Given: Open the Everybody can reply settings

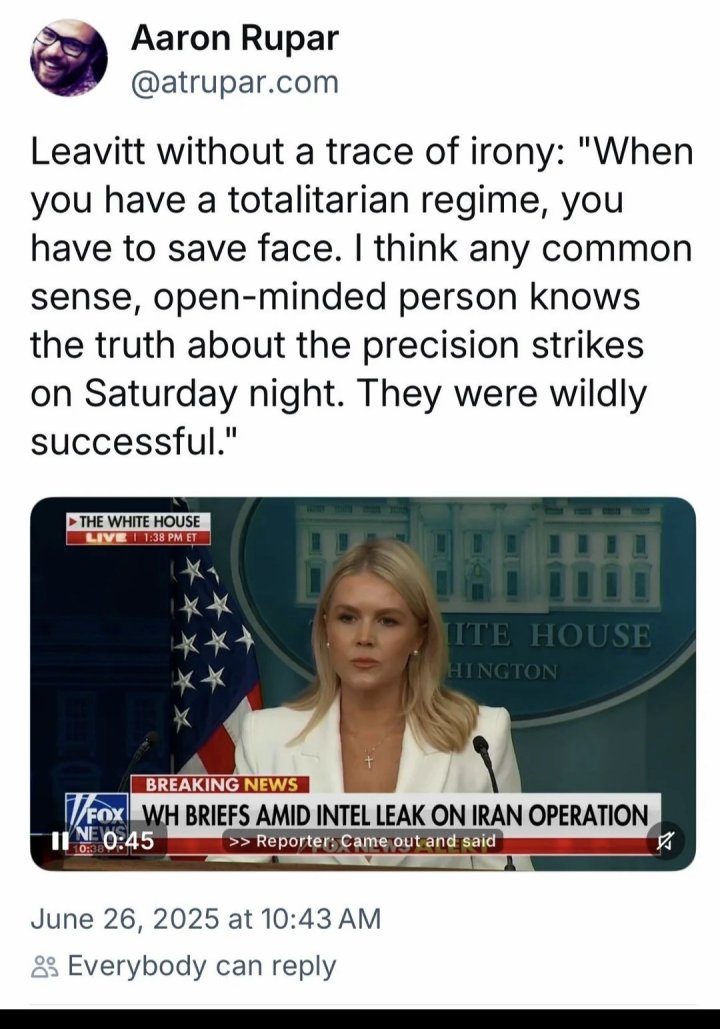Looking at the screenshot, I should [x=183, y=967].
